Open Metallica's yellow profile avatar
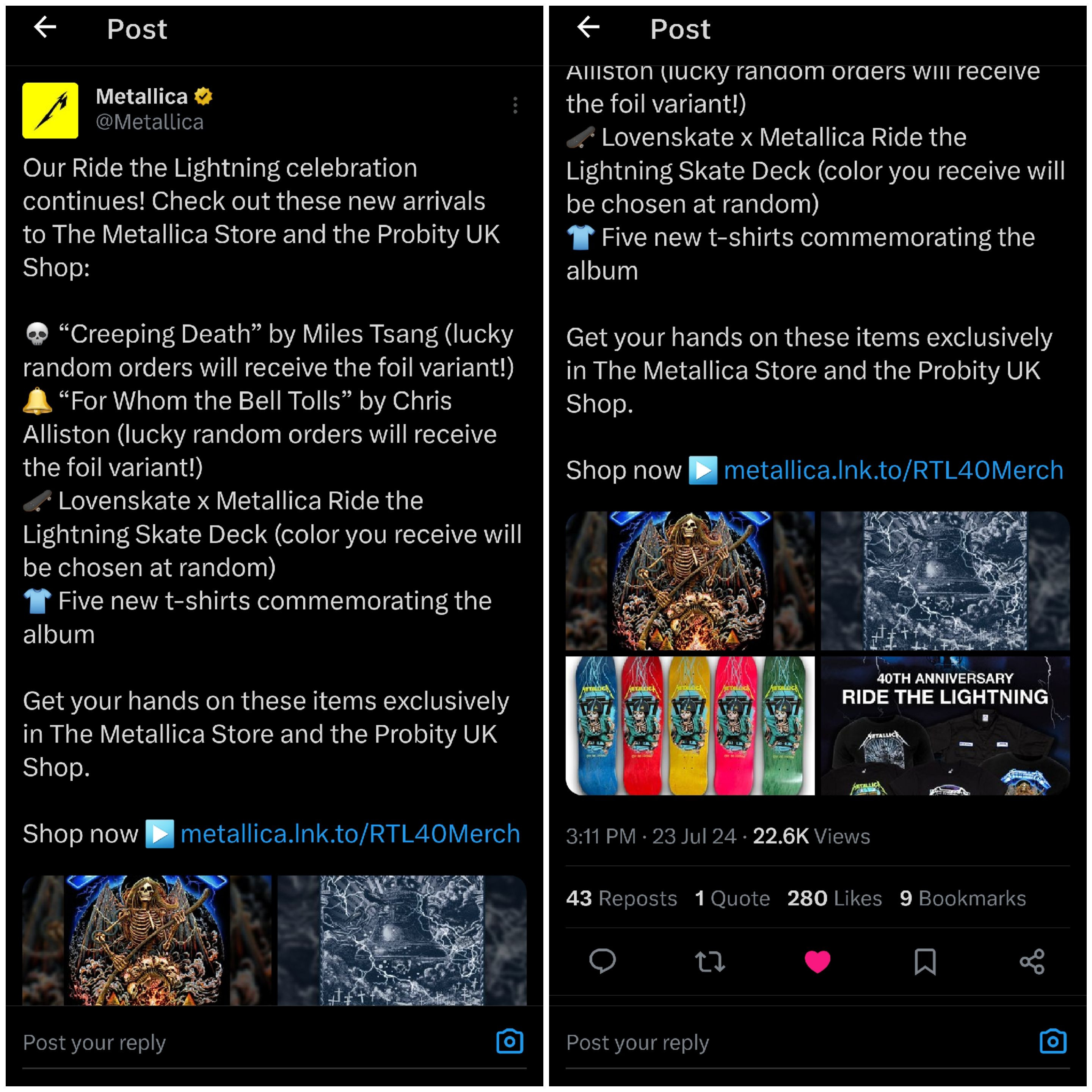 coord(50,110)
